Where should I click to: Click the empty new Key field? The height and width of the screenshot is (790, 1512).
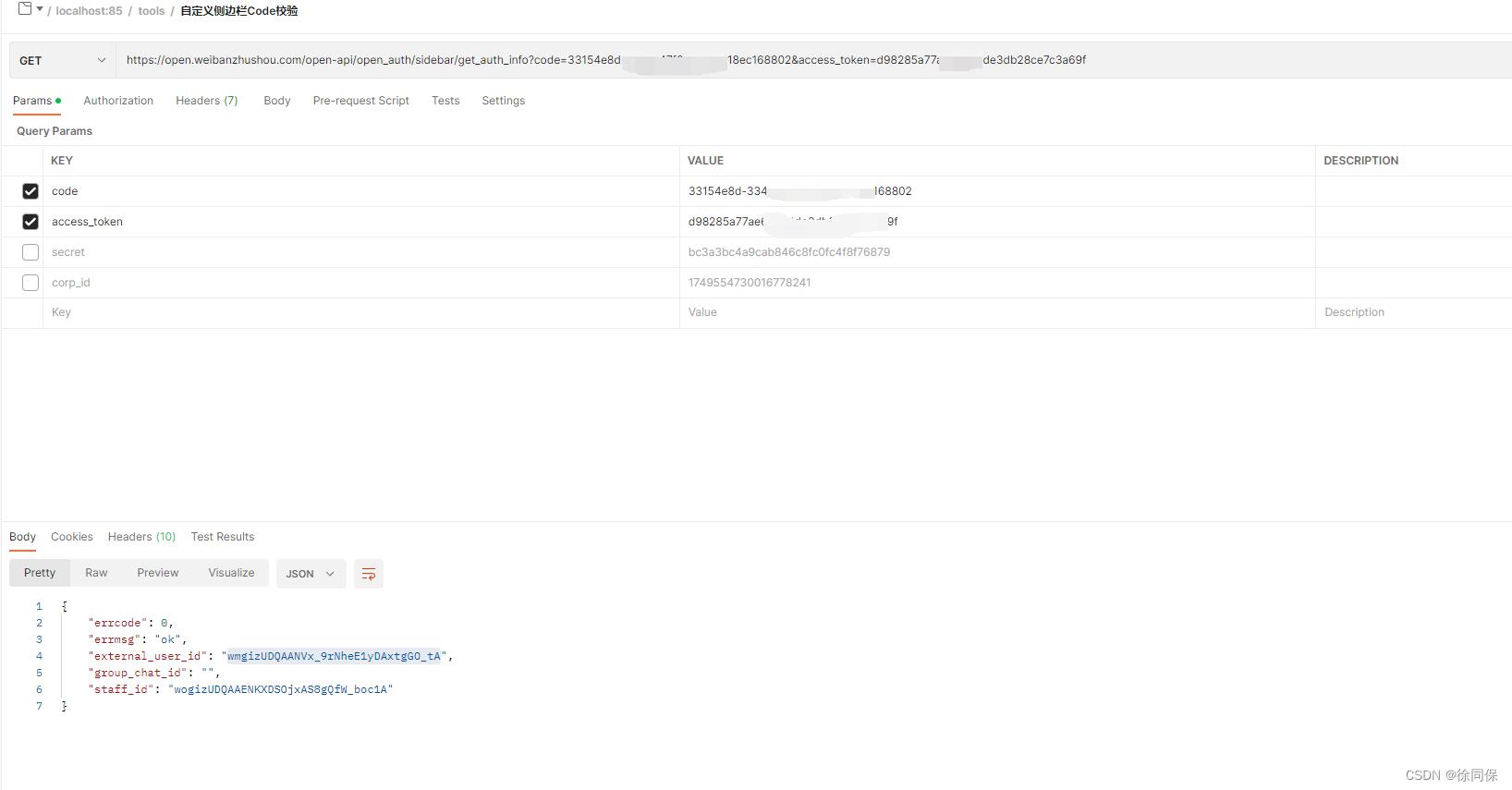[x=361, y=312]
